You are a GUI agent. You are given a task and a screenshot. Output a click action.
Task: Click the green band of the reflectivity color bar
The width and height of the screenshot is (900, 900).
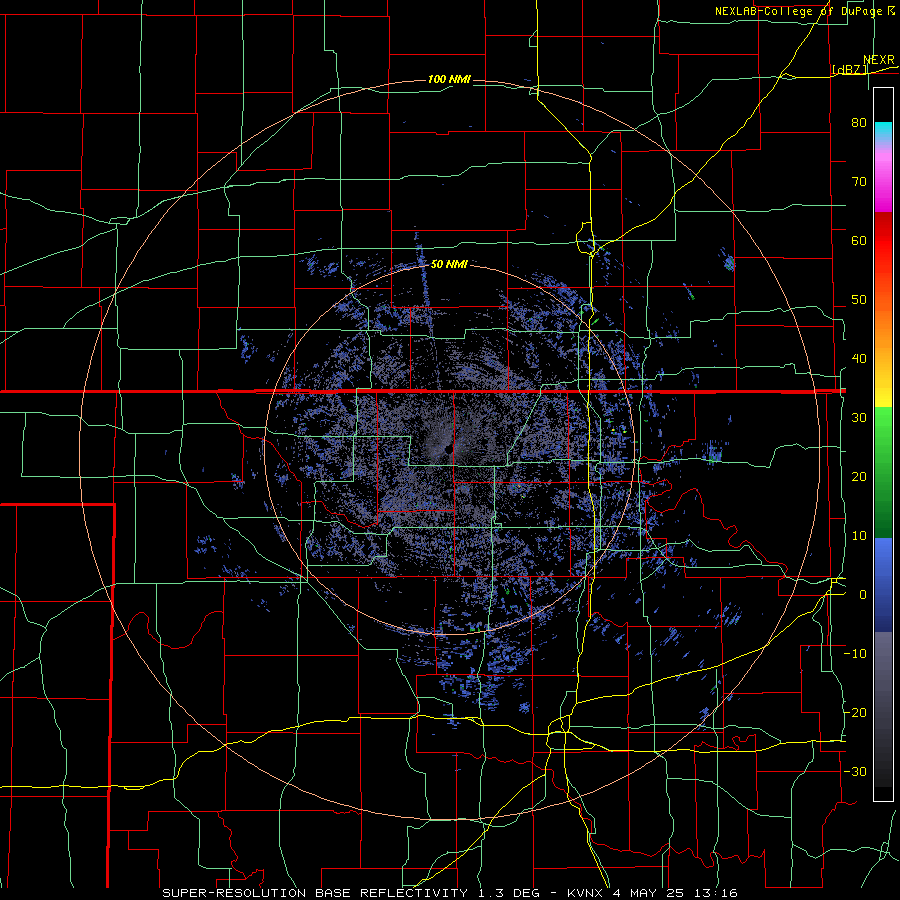click(883, 472)
